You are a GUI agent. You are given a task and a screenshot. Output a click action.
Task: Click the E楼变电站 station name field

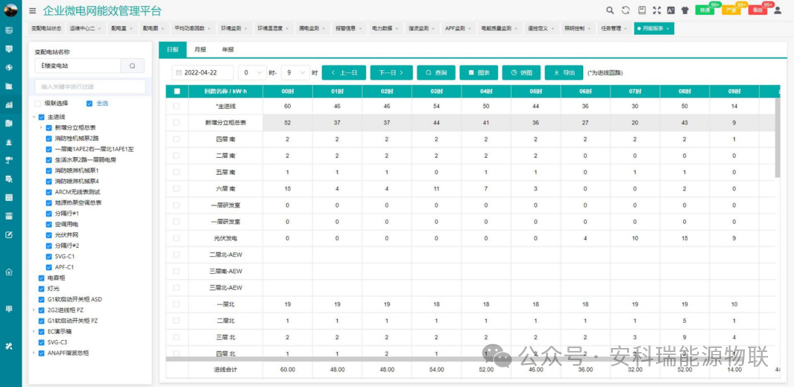click(77, 66)
